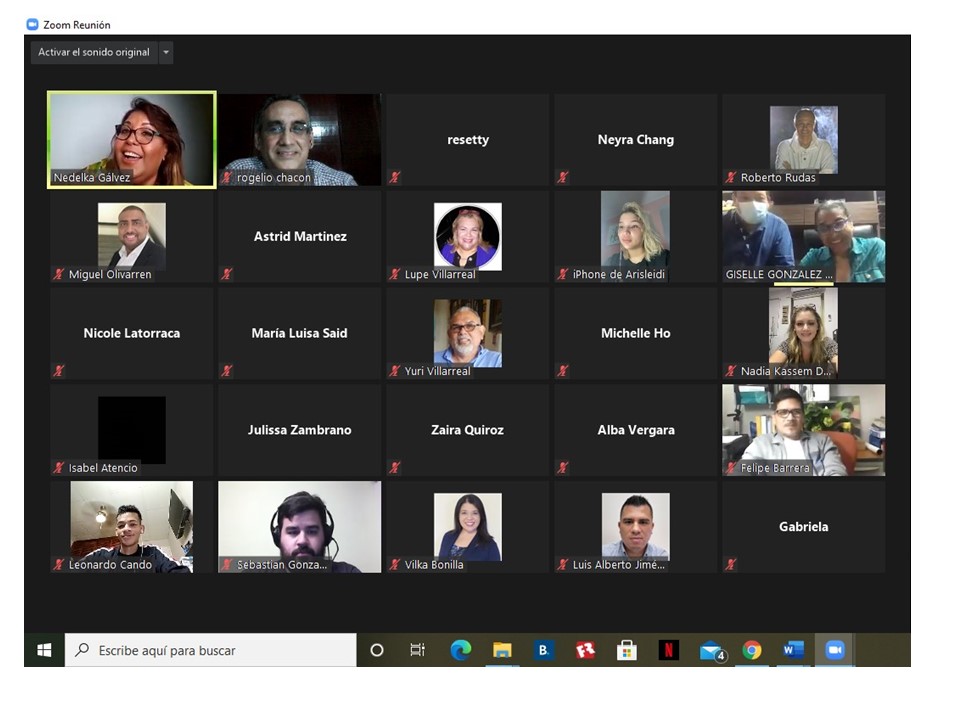Open File Explorer from the taskbar
The height and width of the screenshot is (720, 960).
point(502,650)
